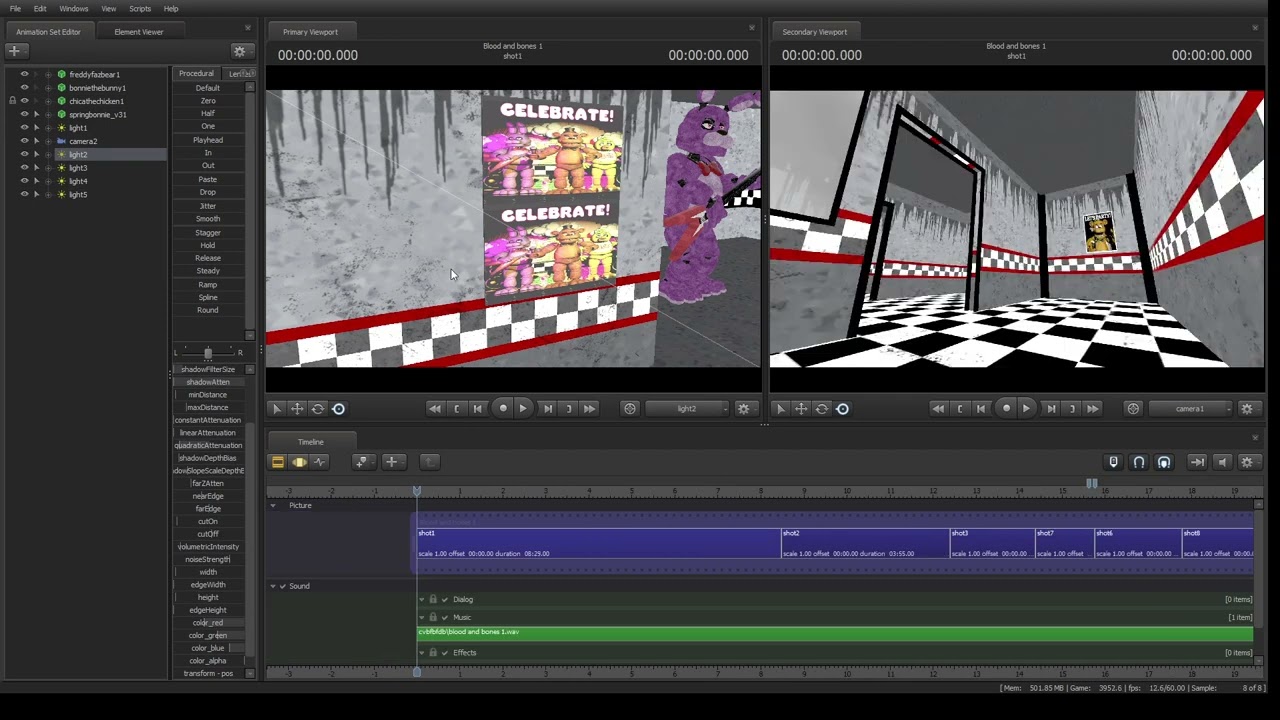Adjust the L-R preset slider

pos(208,353)
